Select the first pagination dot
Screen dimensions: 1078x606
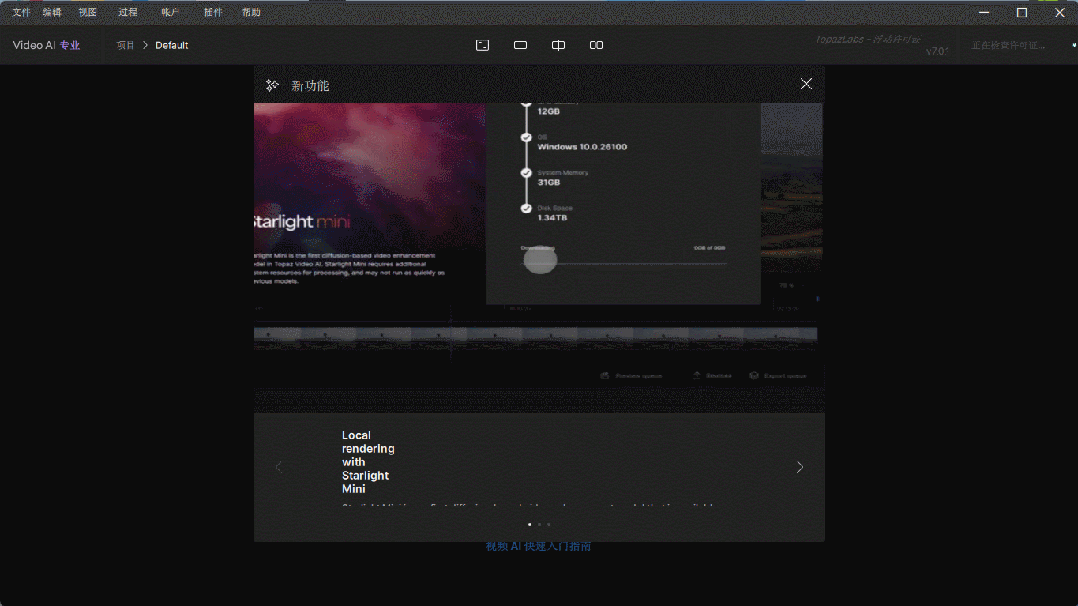tap(529, 524)
